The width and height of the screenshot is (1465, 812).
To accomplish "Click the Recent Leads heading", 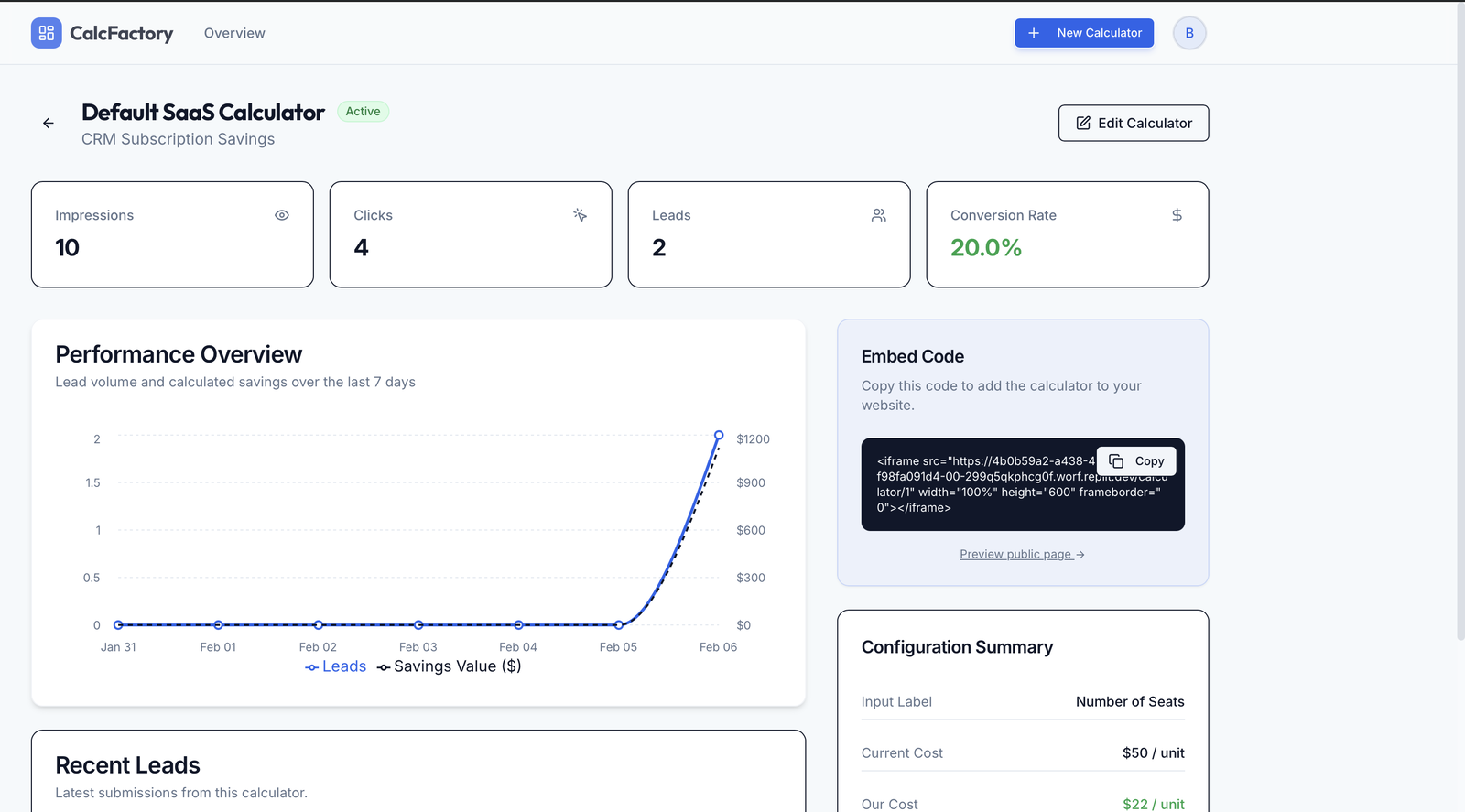I will 127,765.
